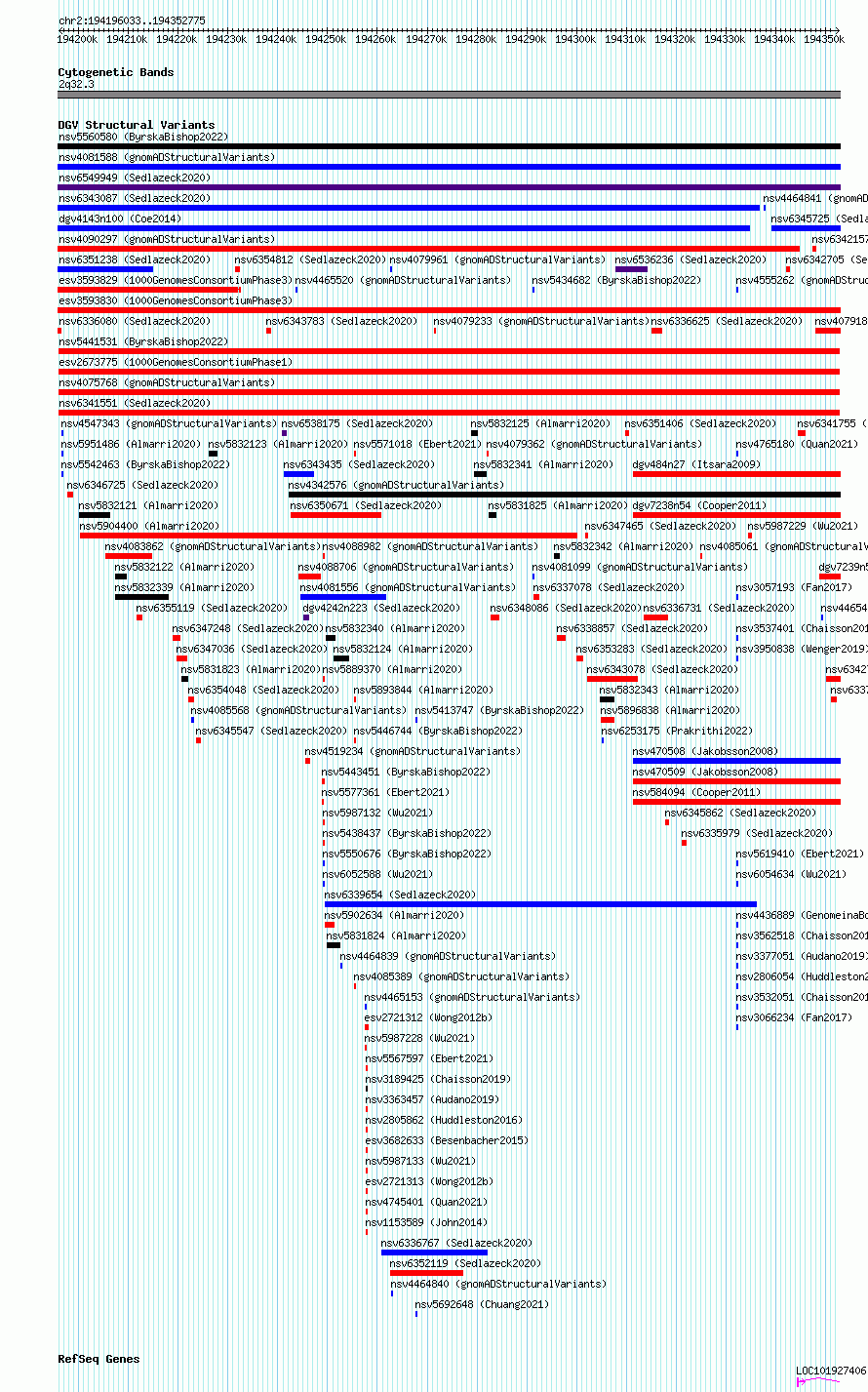
Task: Click the black bar under nsv4342576
Action: coord(565,495)
